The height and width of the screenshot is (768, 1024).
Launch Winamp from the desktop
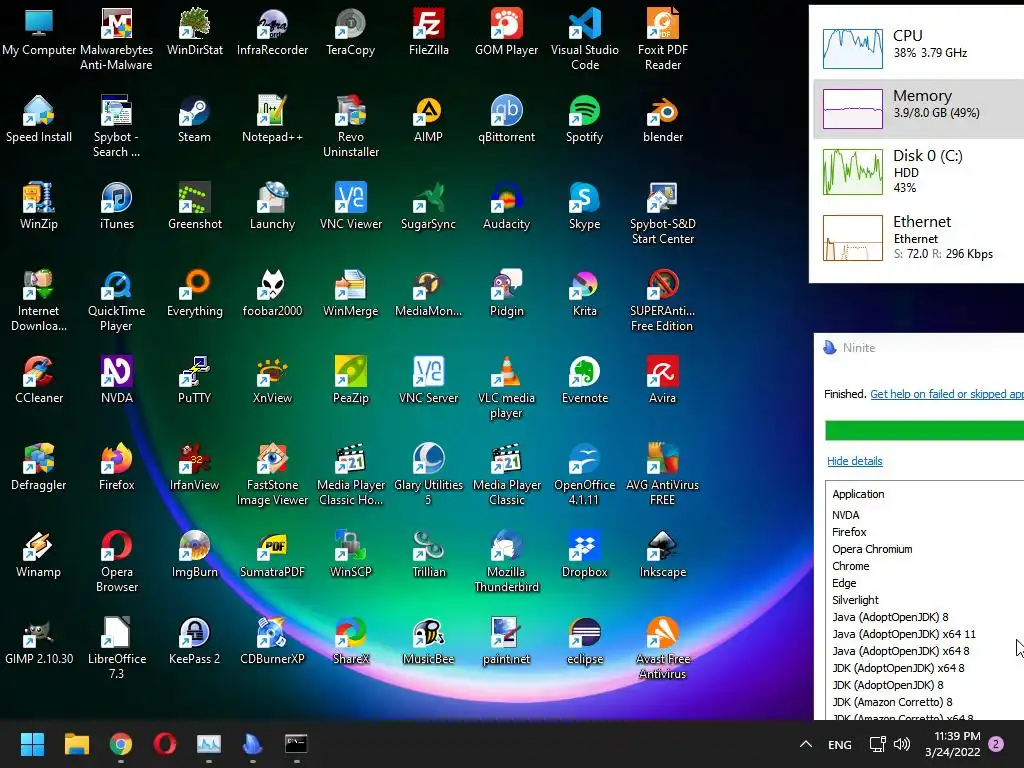(39, 554)
